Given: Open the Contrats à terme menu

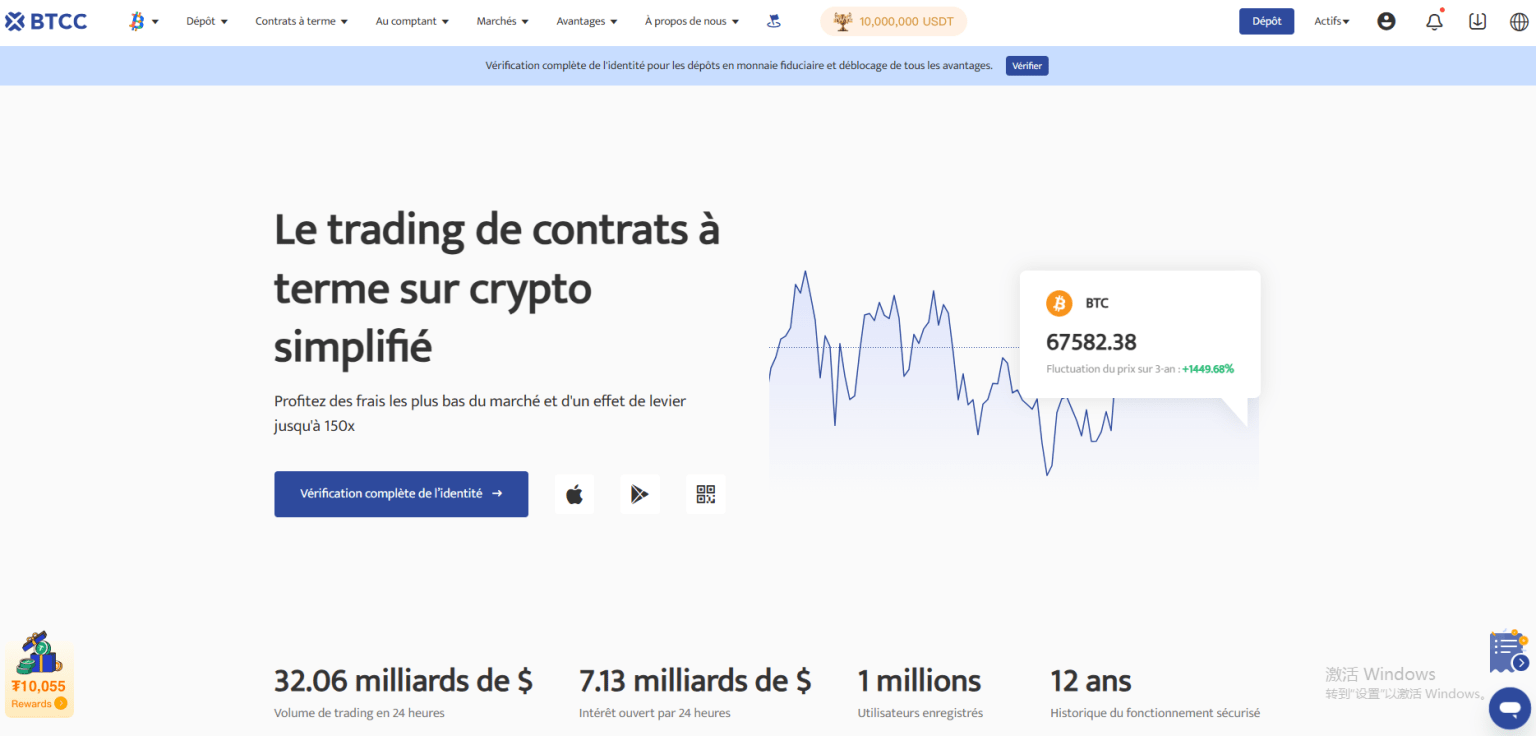Looking at the screenshot, I should (301, 21).
